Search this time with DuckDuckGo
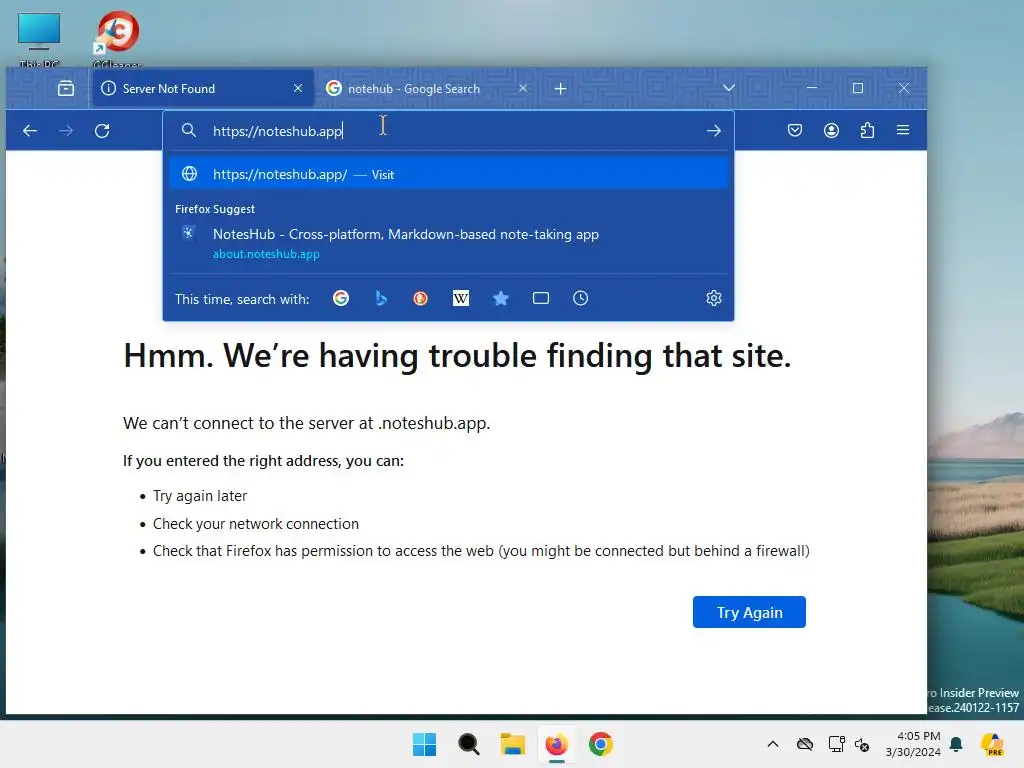The image size is (1024, 768). coord(421,298)
